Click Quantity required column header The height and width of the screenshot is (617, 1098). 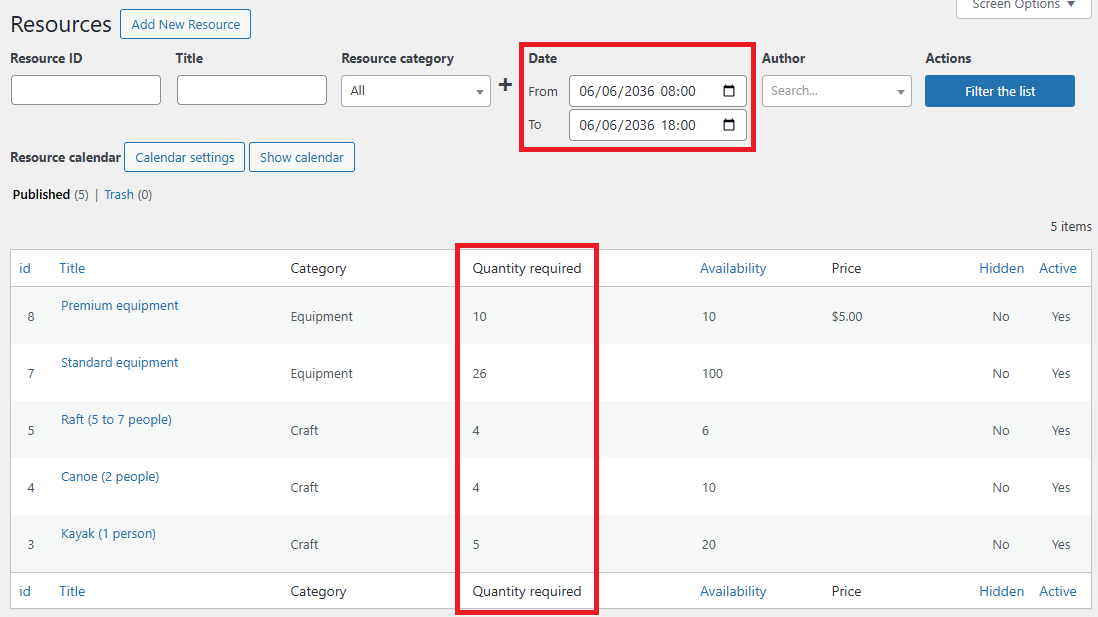pyautogui.click(x=527, y=268)
